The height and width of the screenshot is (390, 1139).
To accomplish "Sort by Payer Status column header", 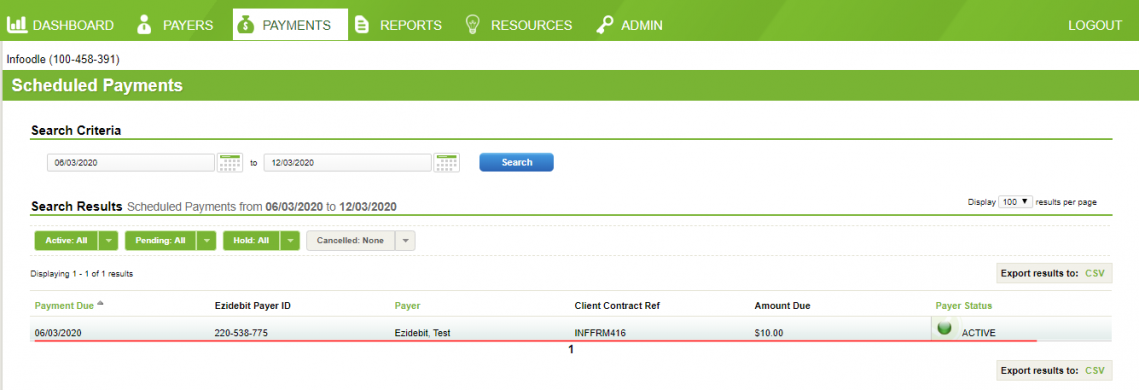I will (x=963, y=306).
